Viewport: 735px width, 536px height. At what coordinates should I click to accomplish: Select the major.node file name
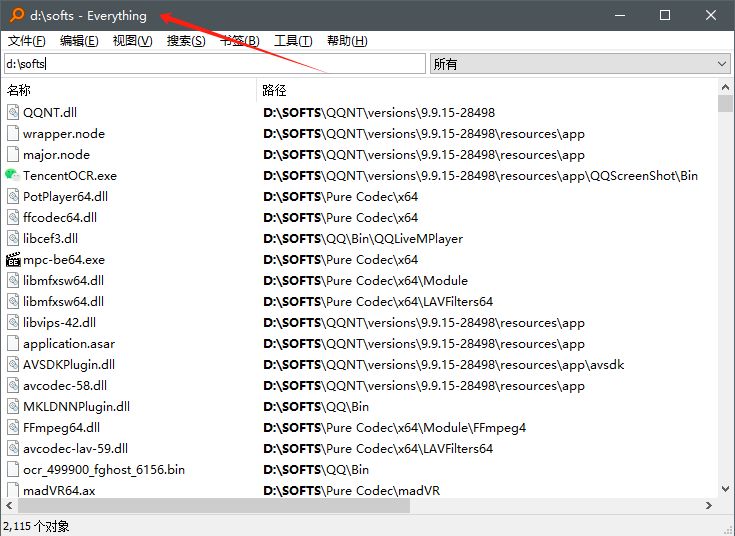(56, 154)
